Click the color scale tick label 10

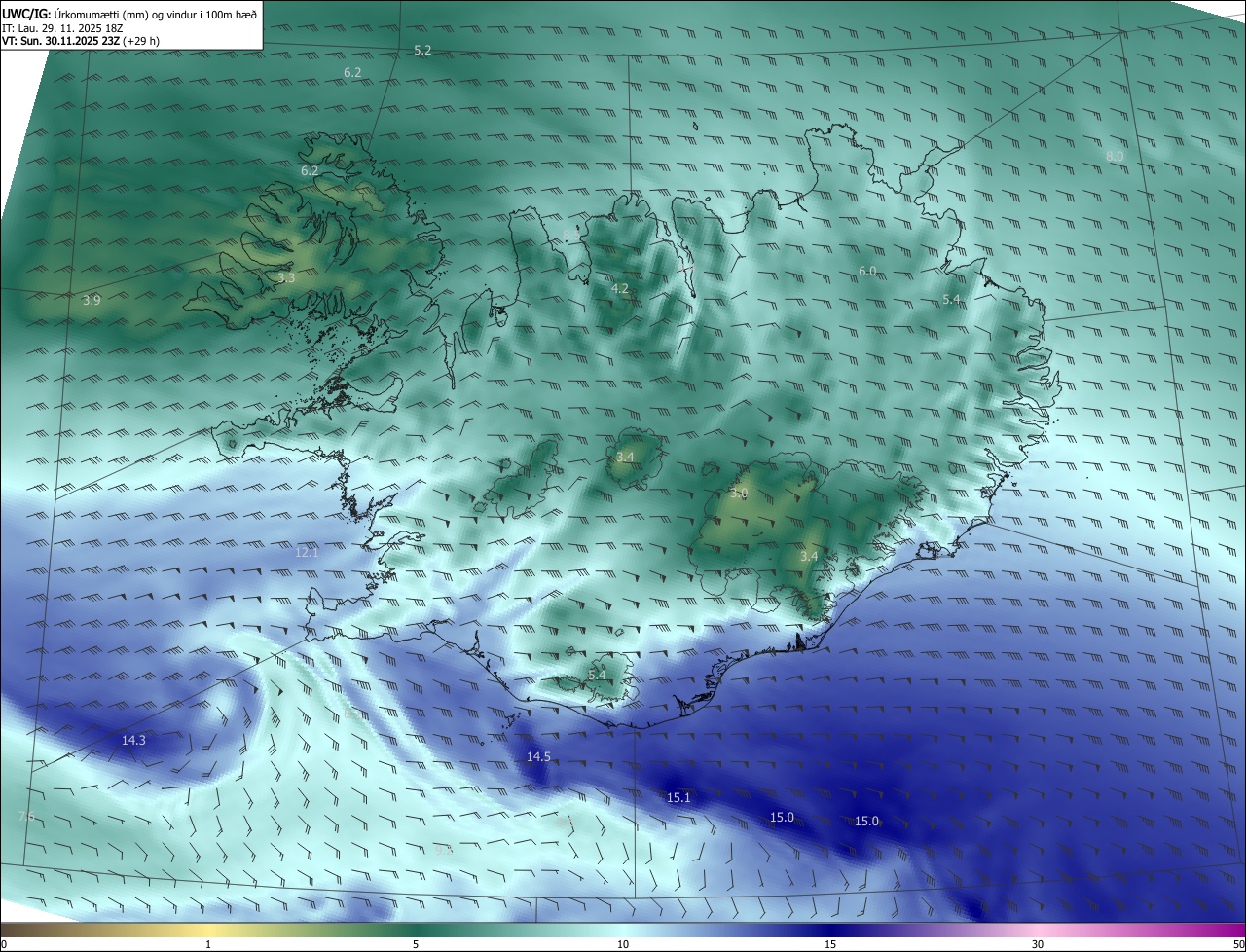click(623, 944)
